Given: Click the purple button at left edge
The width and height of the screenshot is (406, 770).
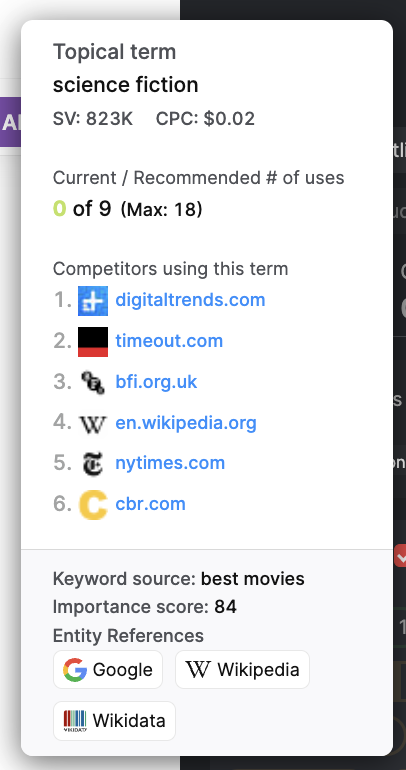Looking at the screenshot, I should pos(10,122).
